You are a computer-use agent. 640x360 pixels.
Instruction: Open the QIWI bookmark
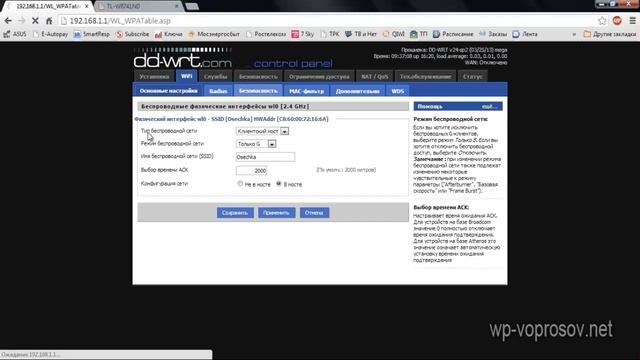[x=393, y=34]
